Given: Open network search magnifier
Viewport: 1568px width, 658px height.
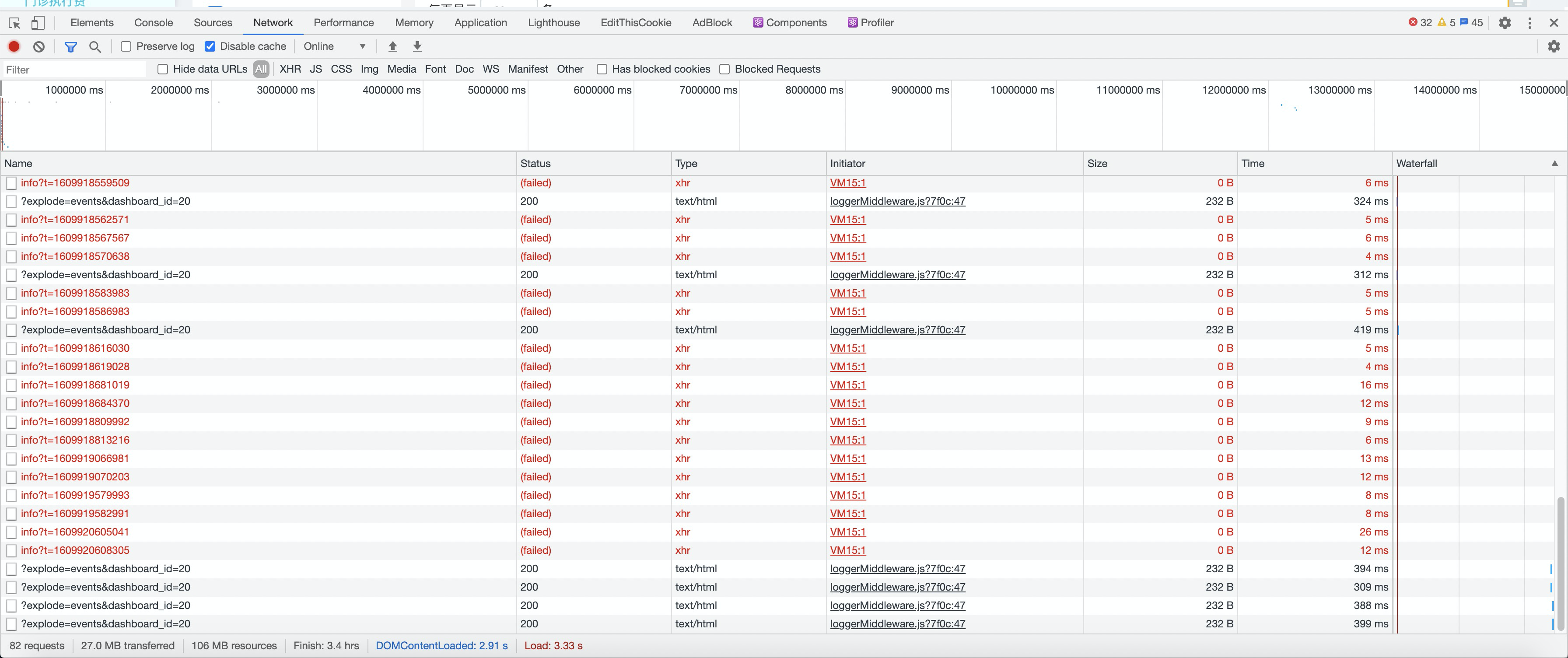Looking at the screenshot, I should [x=95, y=46].
